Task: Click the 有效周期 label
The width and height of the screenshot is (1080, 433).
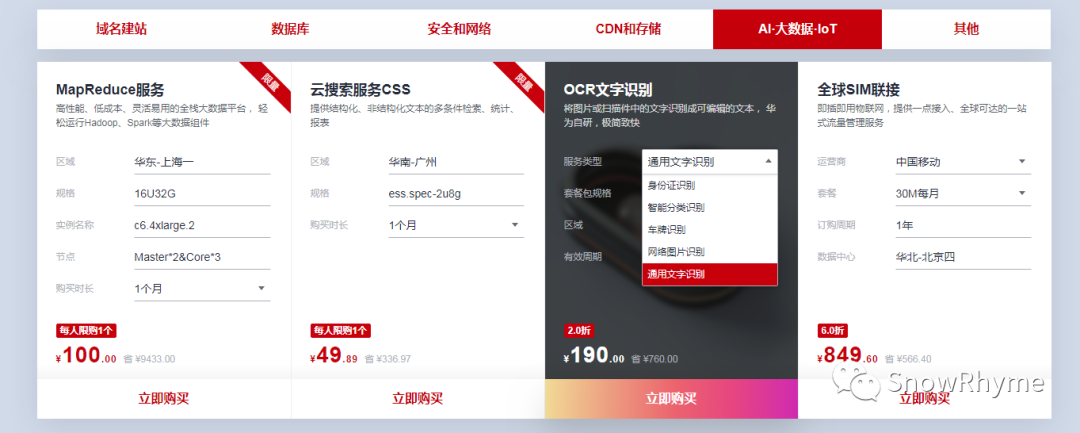Action: 583,256
